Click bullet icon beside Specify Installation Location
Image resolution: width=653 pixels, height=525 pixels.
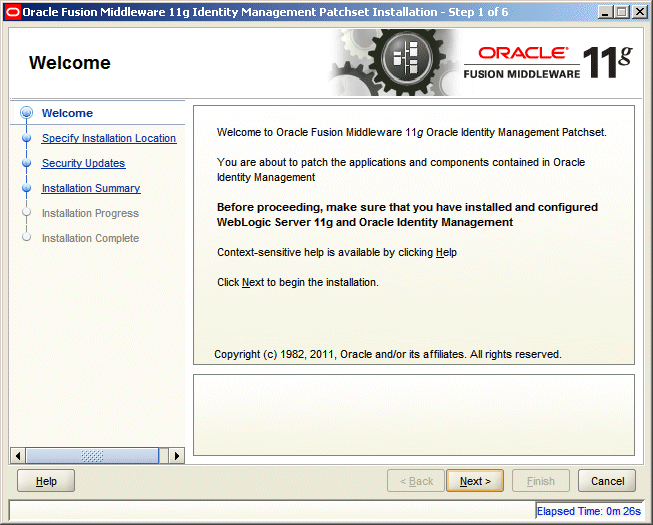tap(26, 138)
